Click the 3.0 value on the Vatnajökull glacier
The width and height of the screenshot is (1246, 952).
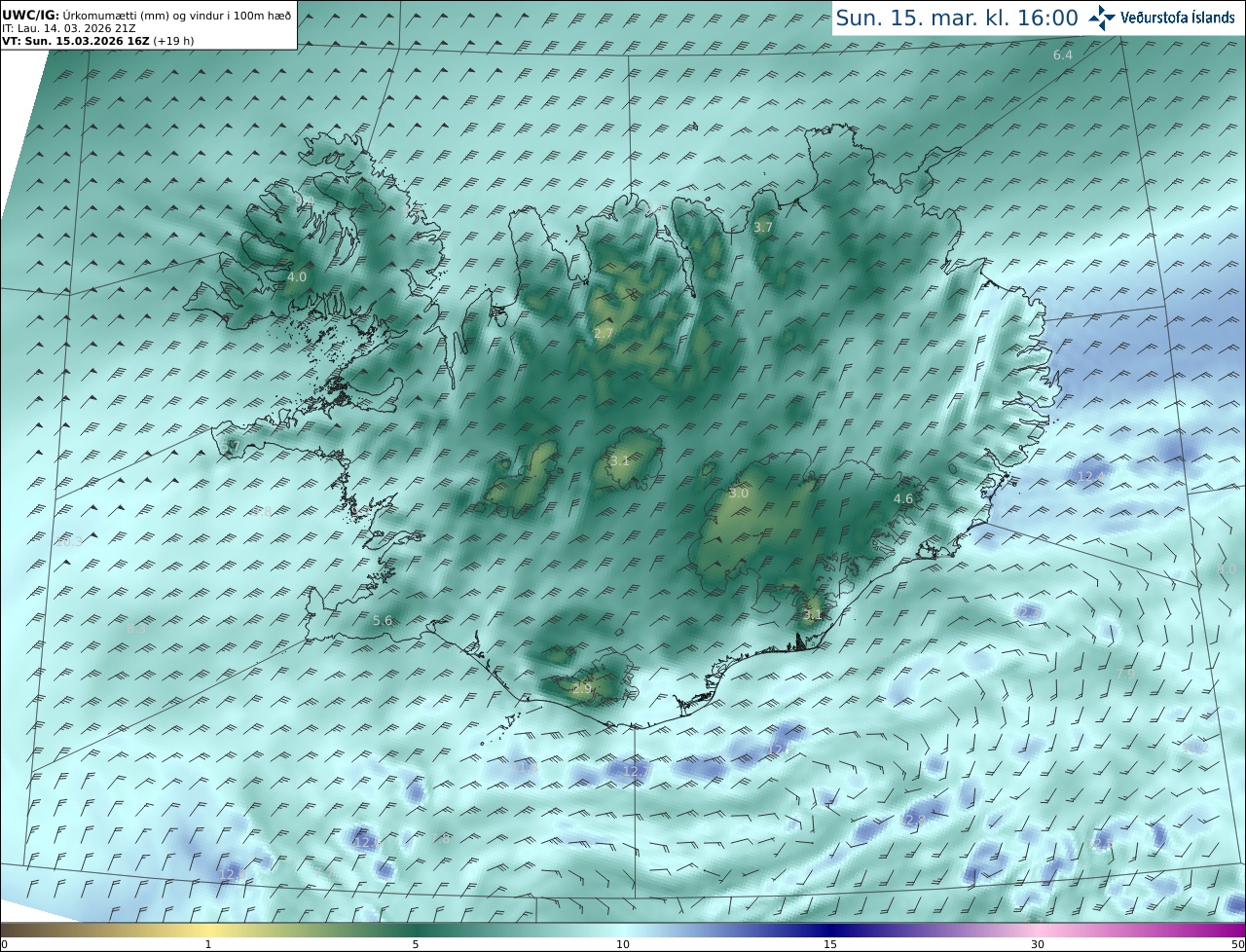tap(739, 493)
